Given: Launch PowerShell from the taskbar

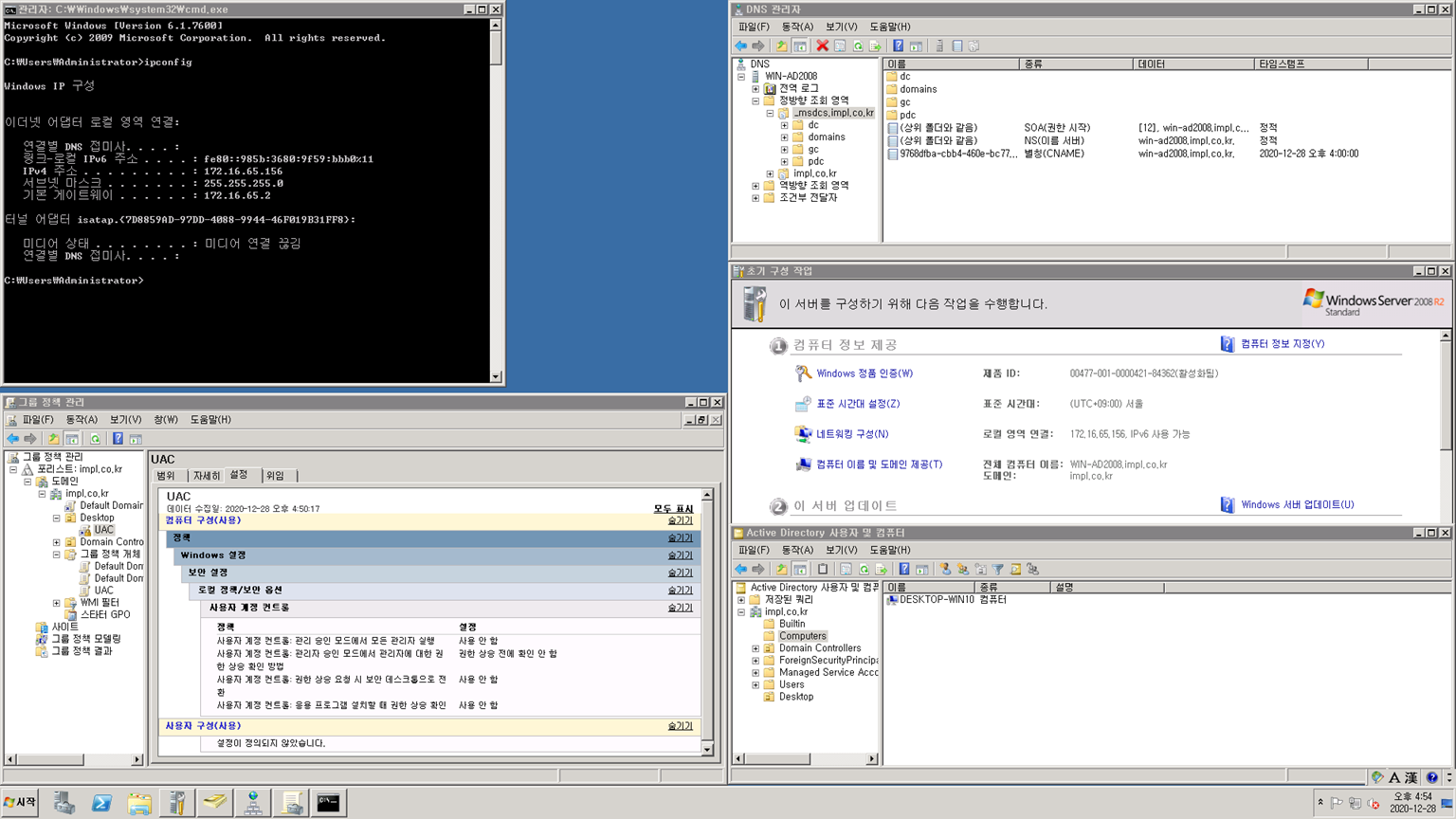Looking at the screenshot, I should (x=101, y=803).
